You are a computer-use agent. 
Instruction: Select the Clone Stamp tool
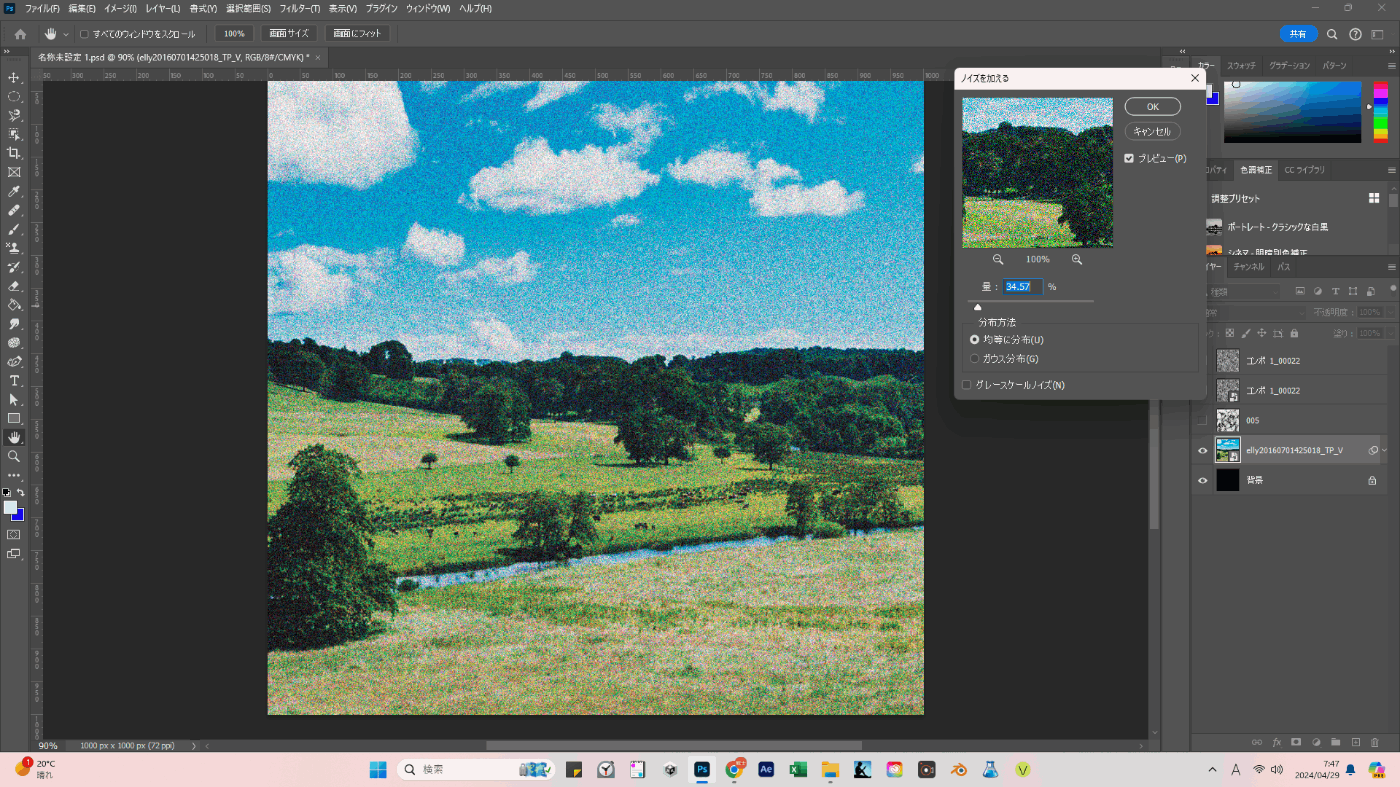click(x=14, y=249)
